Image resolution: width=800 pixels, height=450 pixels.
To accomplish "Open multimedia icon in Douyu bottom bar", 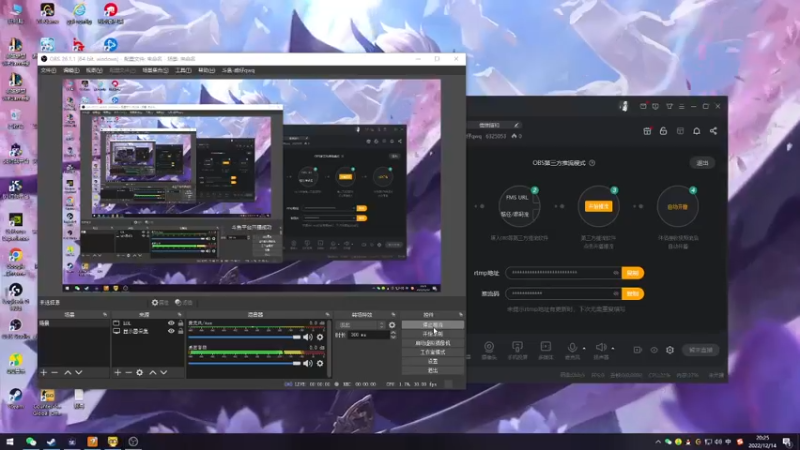I will click(545, 347).
